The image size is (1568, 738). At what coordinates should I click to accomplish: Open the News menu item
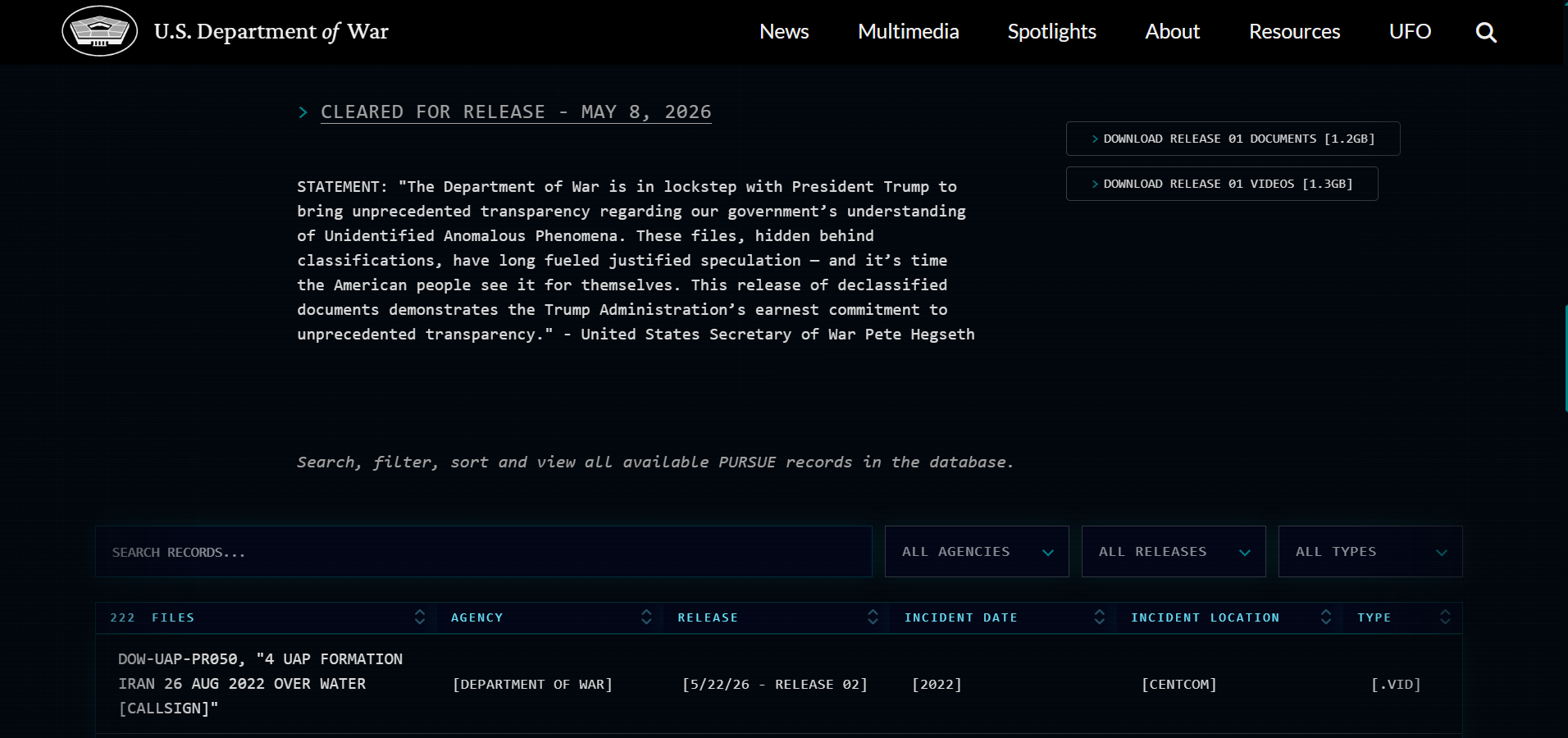(784, 32)
